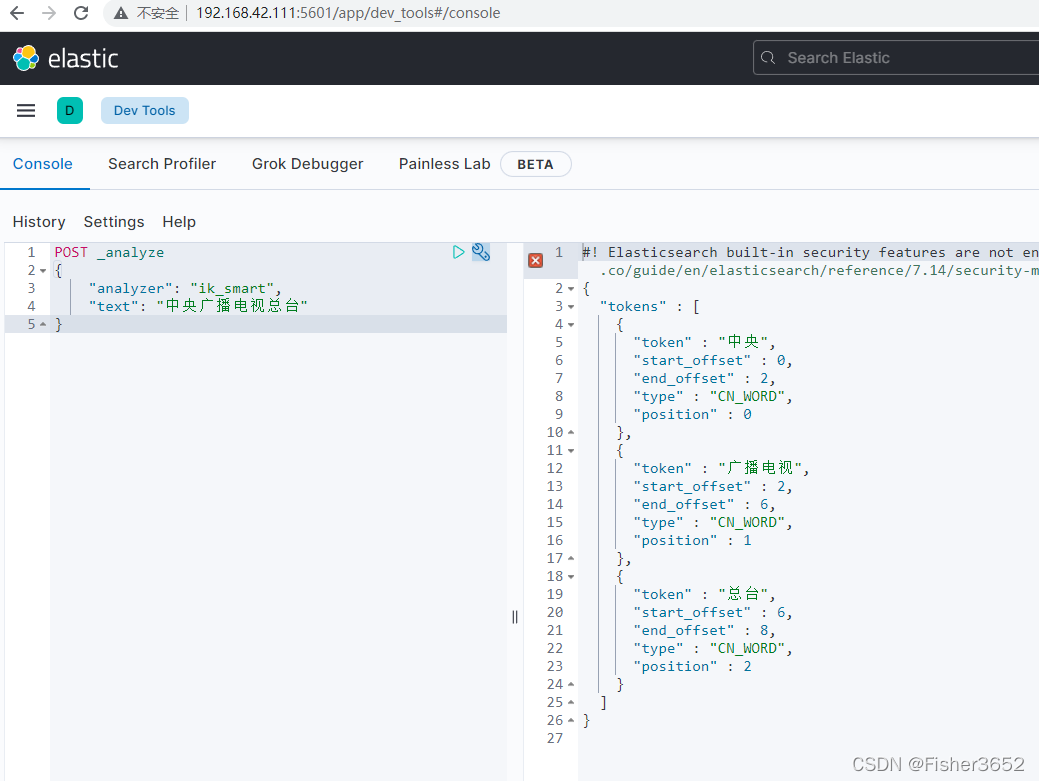Image resolution: width=1039 pixels, height=781 pixels.
Task: Click fold marker at response line 17
Action: (x=571, y=558)
